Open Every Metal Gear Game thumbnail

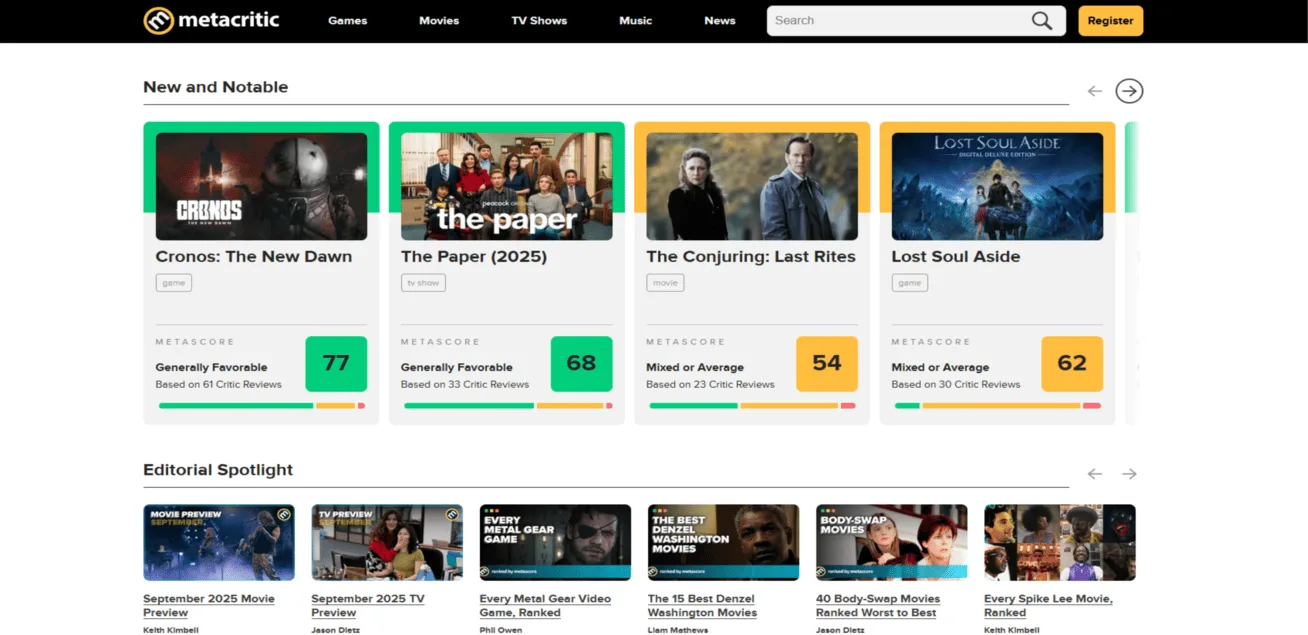555,543
